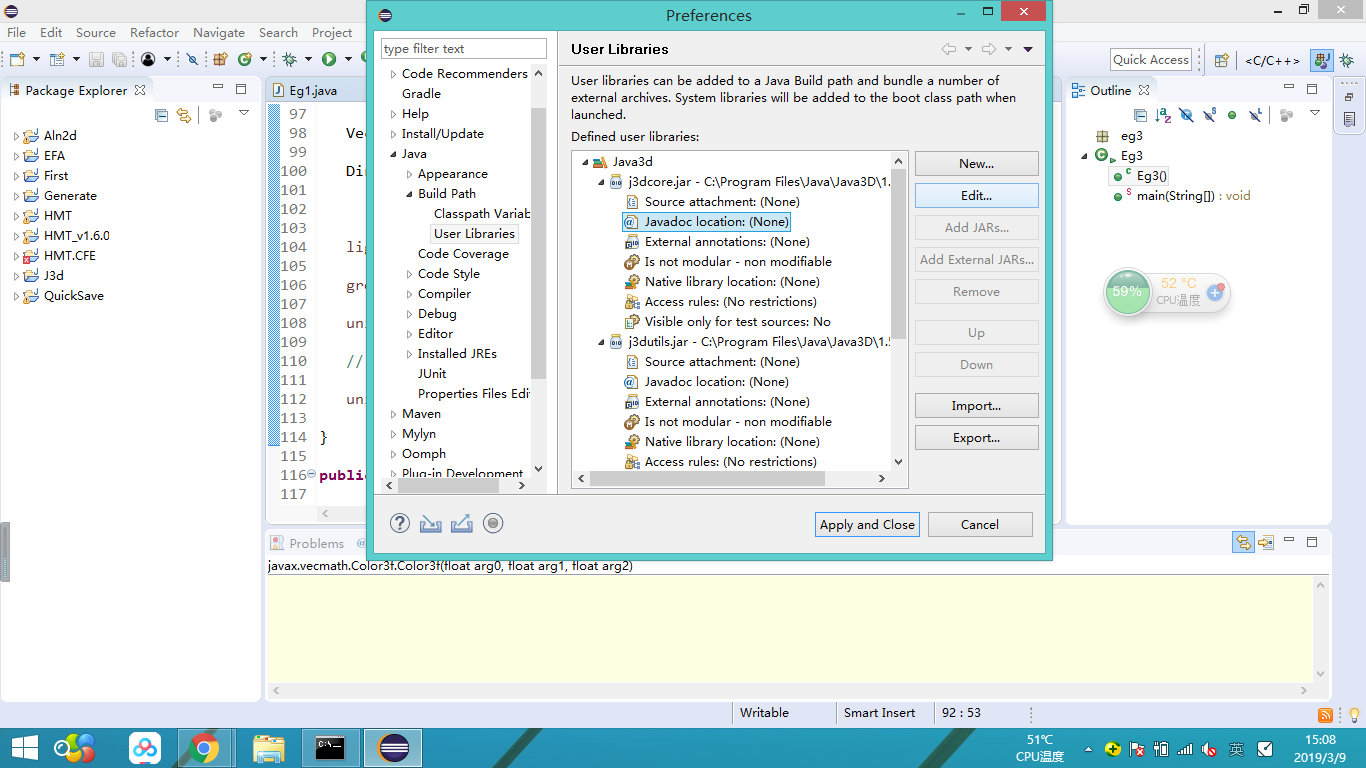
Task: Open the Refactor menu
Action: point(154,32)
